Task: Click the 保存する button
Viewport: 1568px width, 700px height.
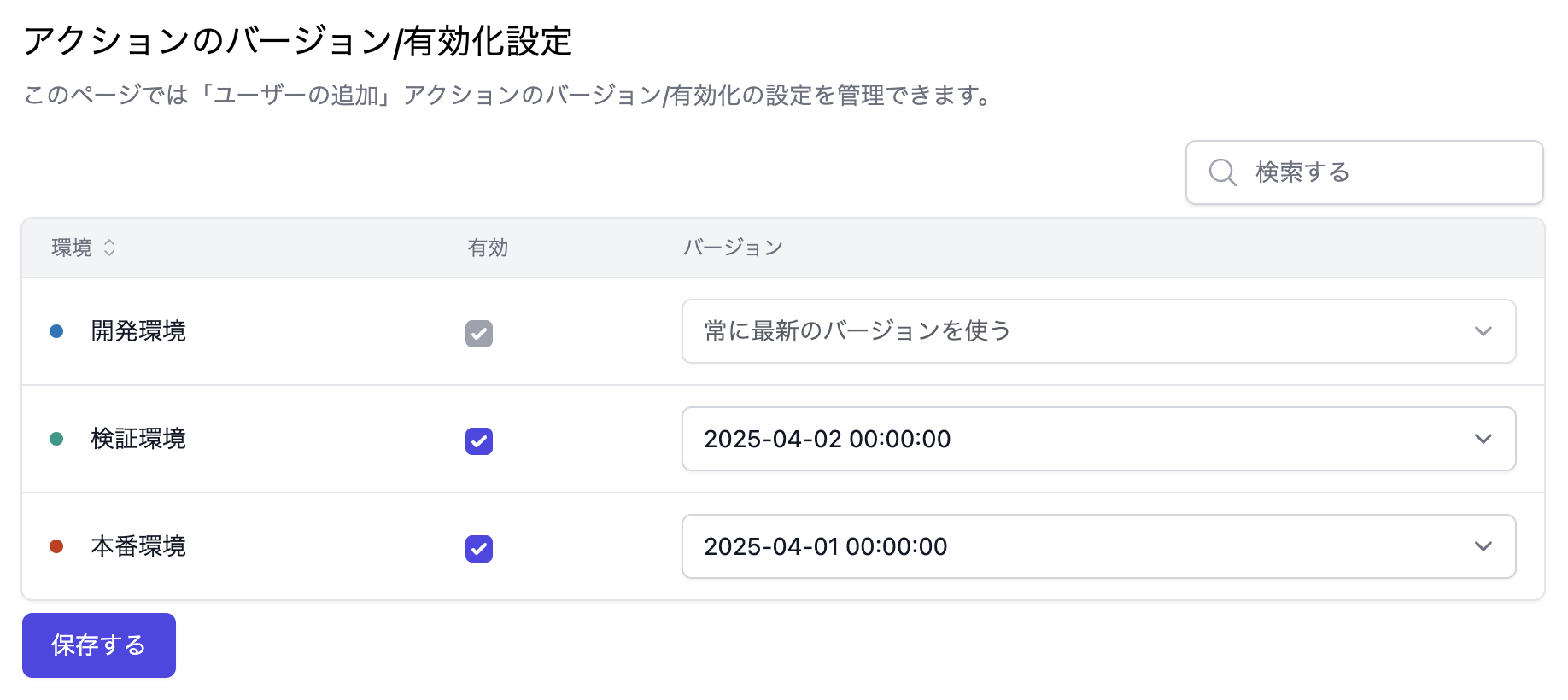Action: click(x=98, y=645)
